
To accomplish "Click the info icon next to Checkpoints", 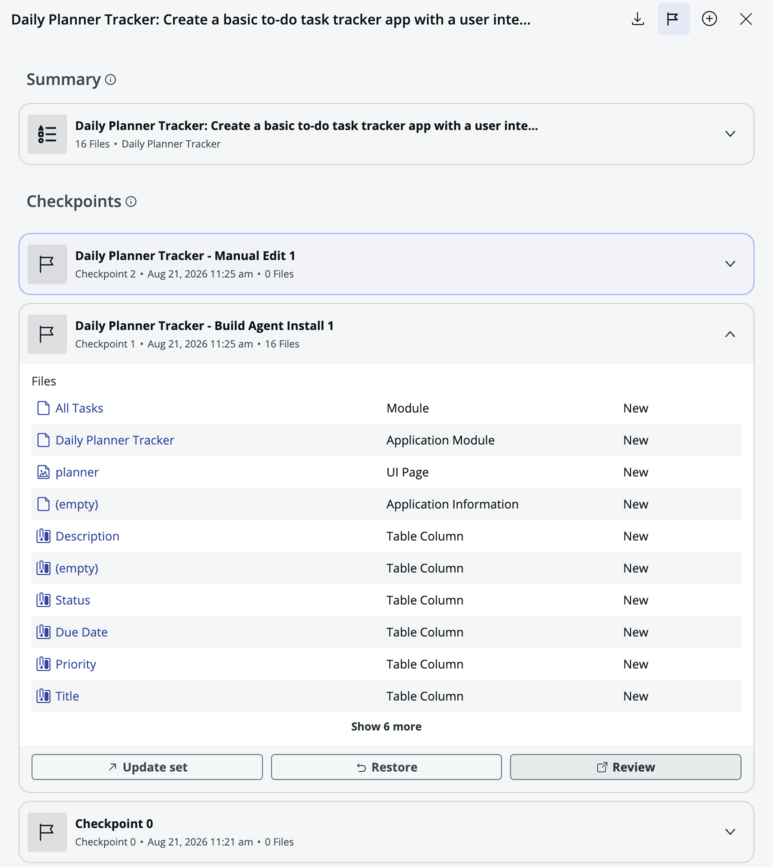I will pyautogui.click(x=131, y=201).
